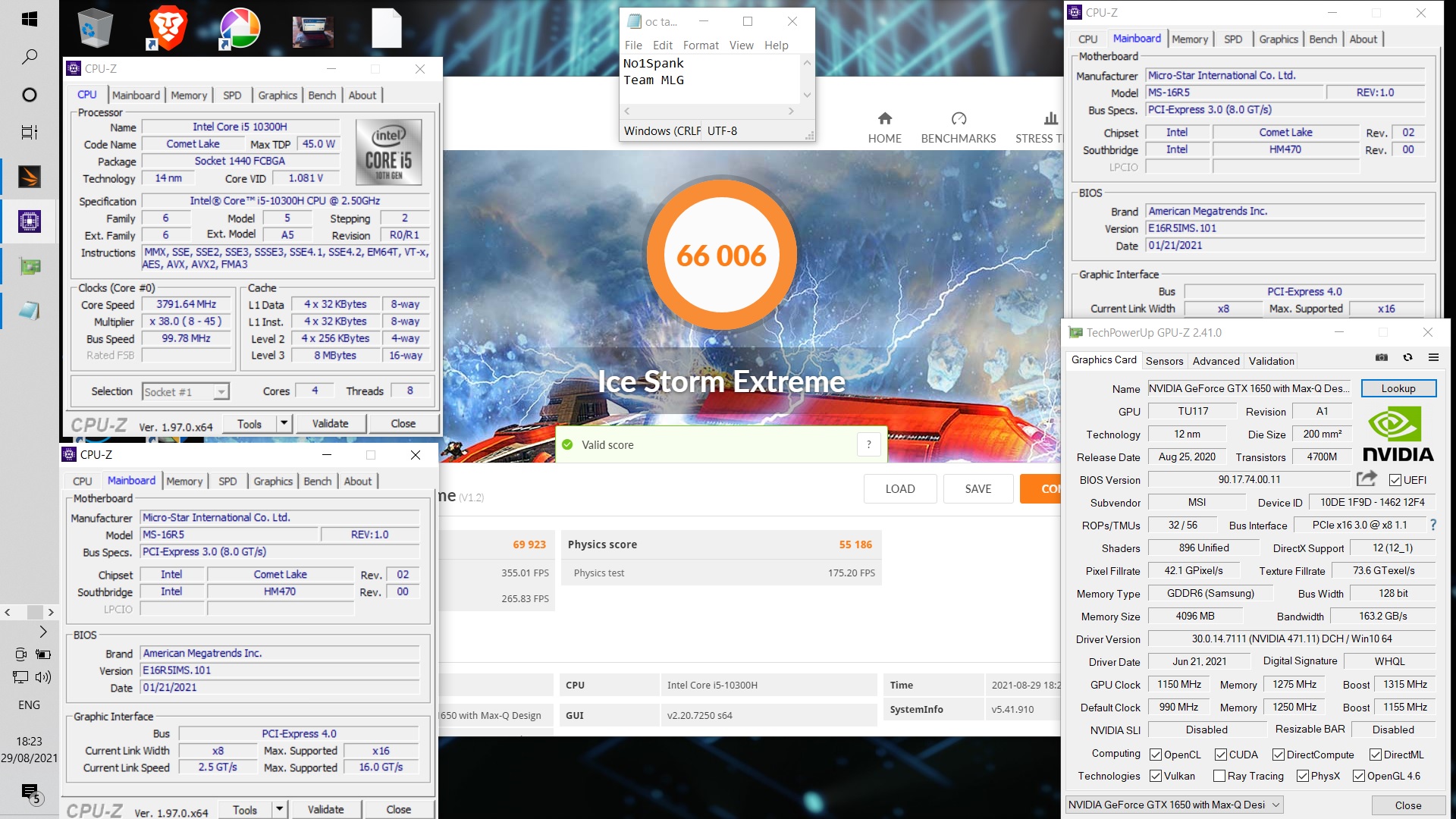
Task: Toggle the DirectML checkbox
Action: 1376,755
